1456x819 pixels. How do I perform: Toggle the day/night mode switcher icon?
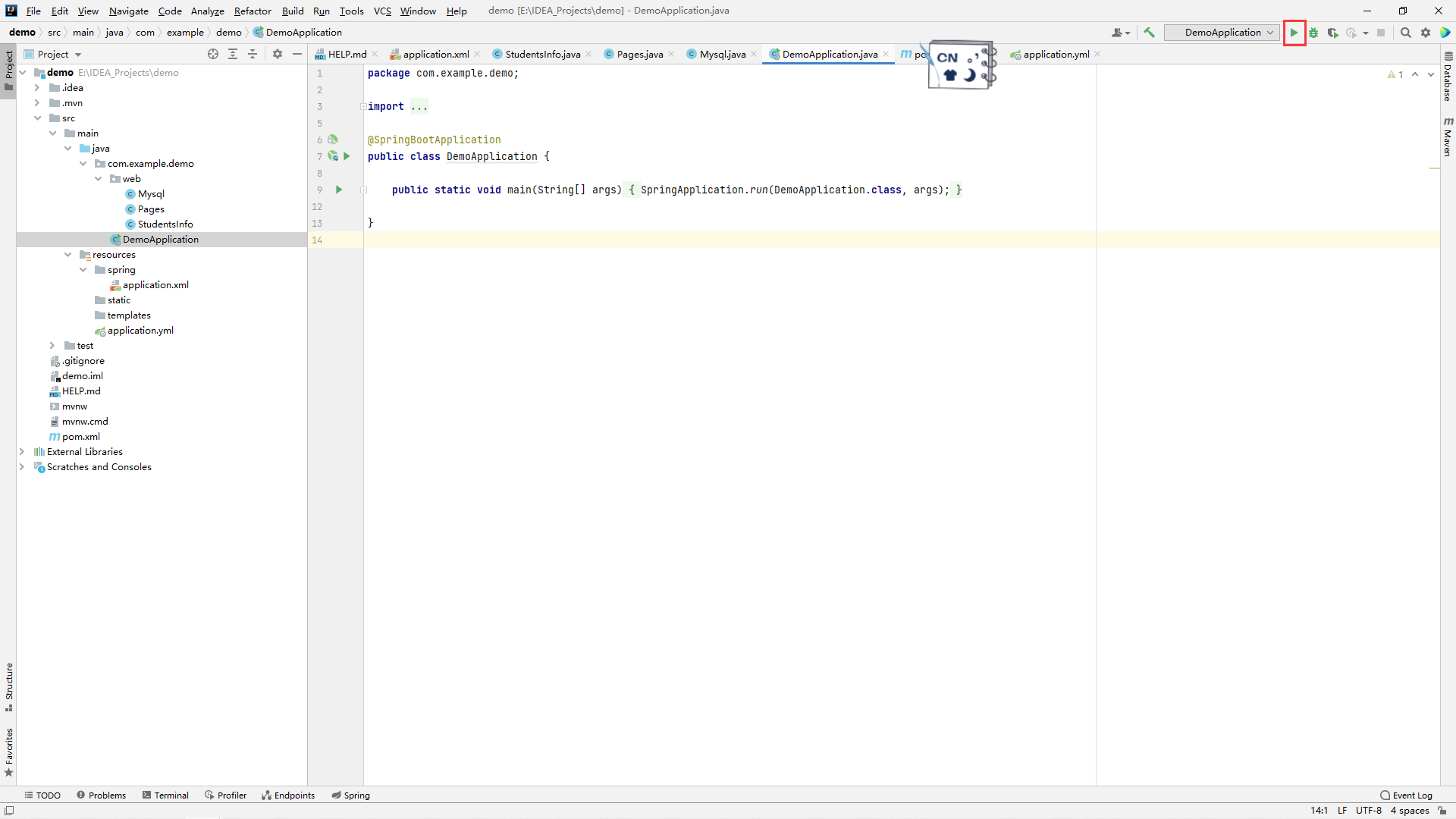(x=968, y=74)
